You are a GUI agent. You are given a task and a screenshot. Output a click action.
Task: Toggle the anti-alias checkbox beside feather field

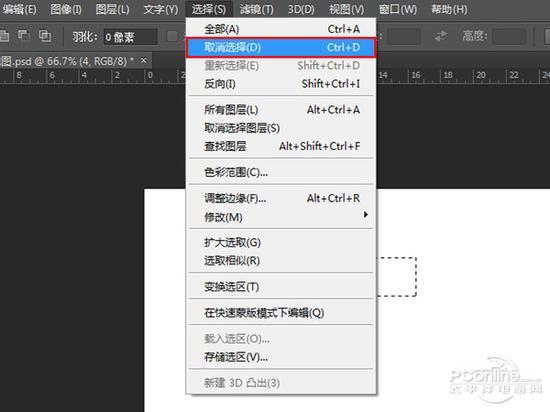[172, 36]
